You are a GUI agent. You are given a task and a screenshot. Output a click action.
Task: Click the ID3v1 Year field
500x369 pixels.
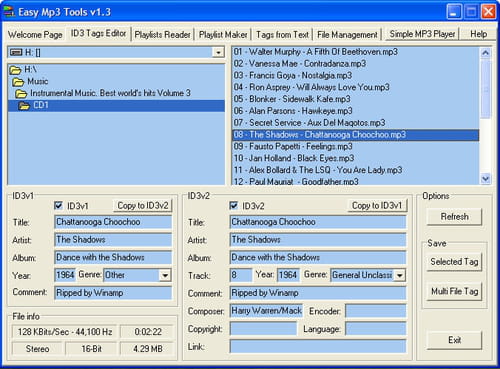pyautogui.click(x=65, y=275)
